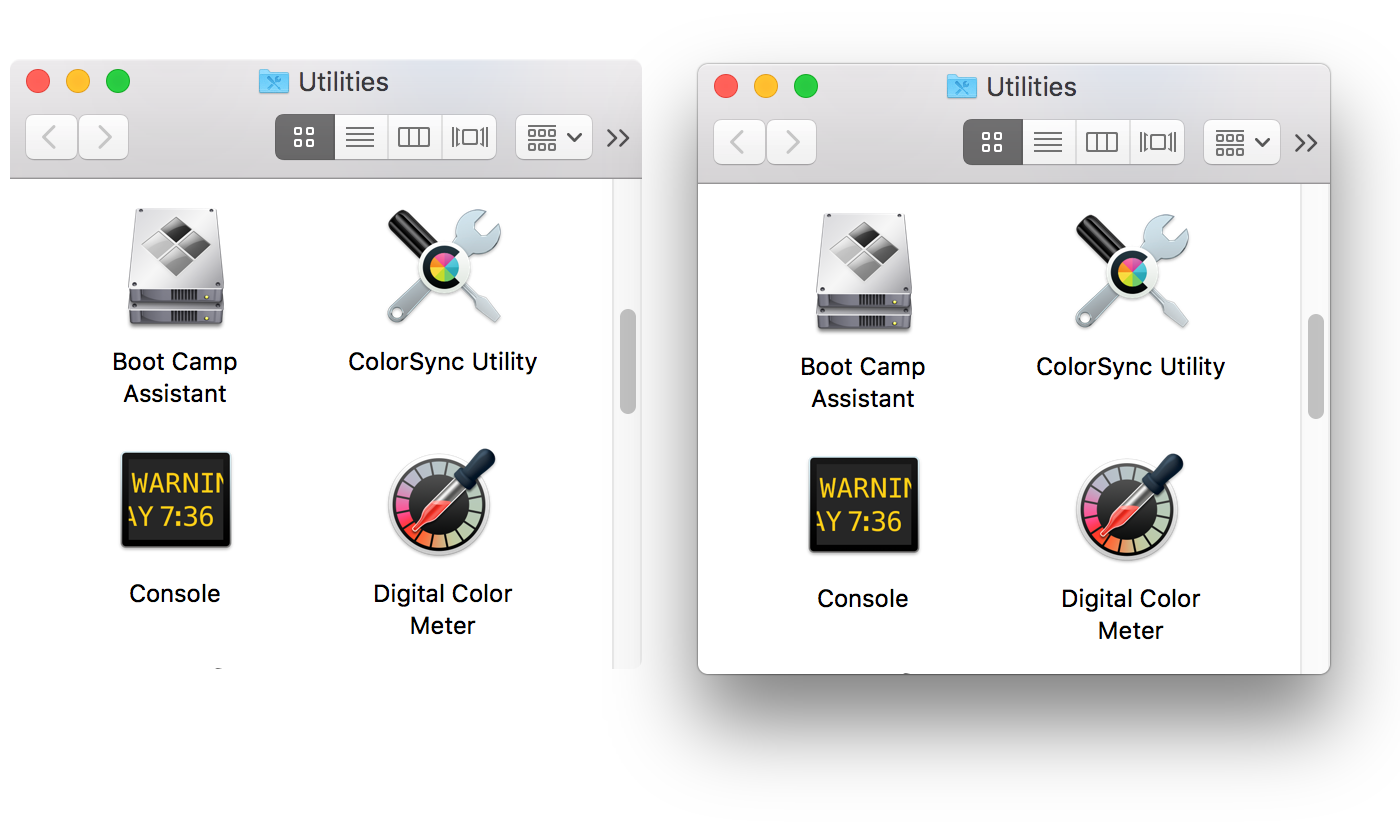Click 'Utilities' title text in right window
The image size is (1400, 834).
click(1032, 87)
